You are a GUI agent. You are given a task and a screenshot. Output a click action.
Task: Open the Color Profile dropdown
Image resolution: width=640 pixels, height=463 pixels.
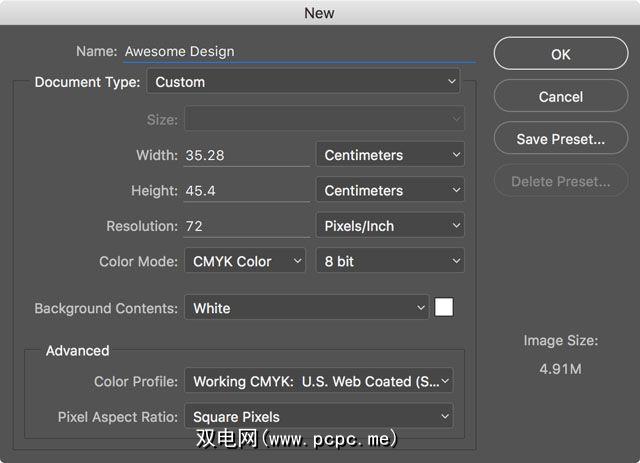pyautogui.click(x=319, y=381)
